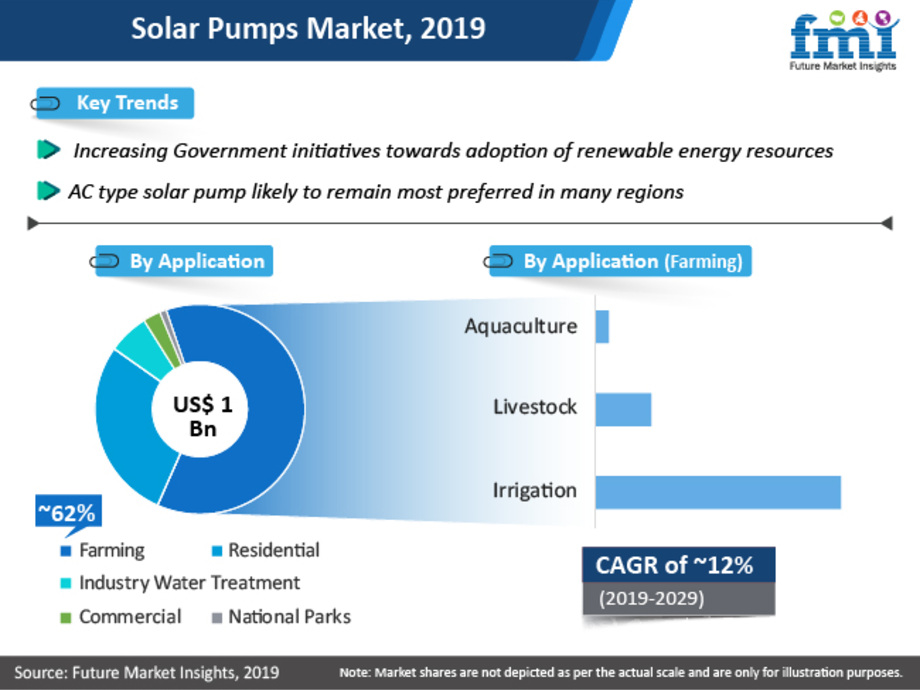
Task: Select the Residential legend color square
Action: [215, 551]
